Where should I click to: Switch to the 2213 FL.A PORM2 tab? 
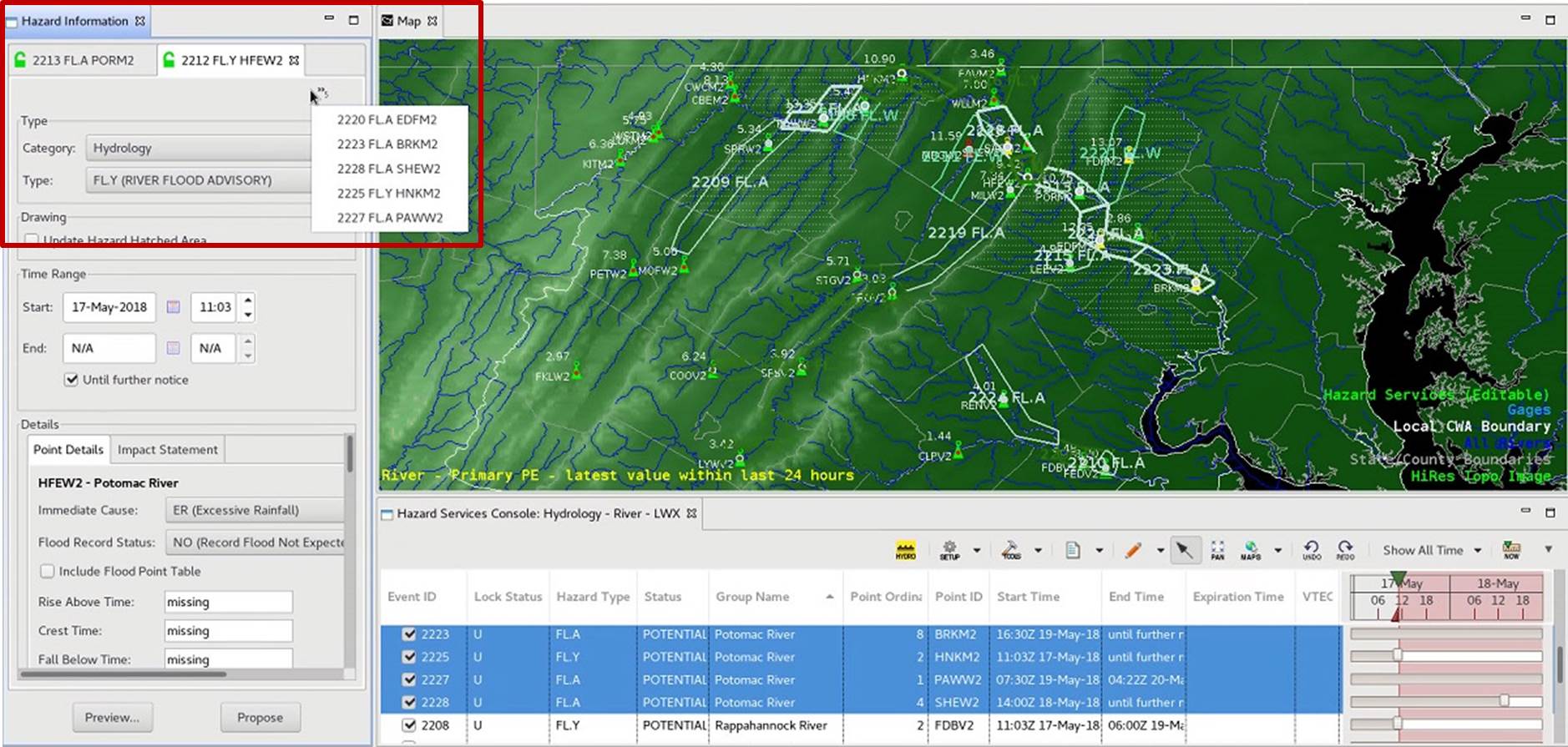pos(83,60)
